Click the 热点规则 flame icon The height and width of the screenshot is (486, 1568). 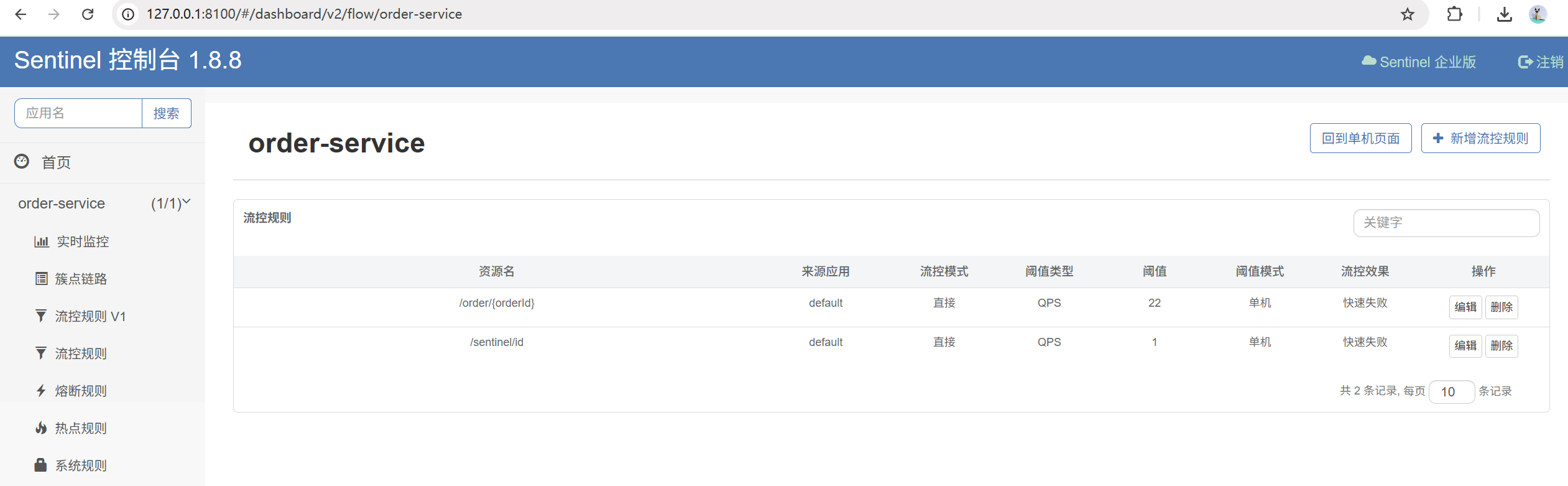point(41,428)
